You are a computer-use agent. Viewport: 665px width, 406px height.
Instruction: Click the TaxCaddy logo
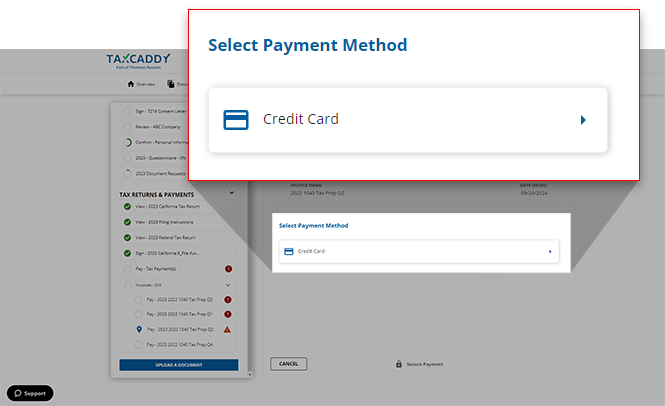point(138,61)
